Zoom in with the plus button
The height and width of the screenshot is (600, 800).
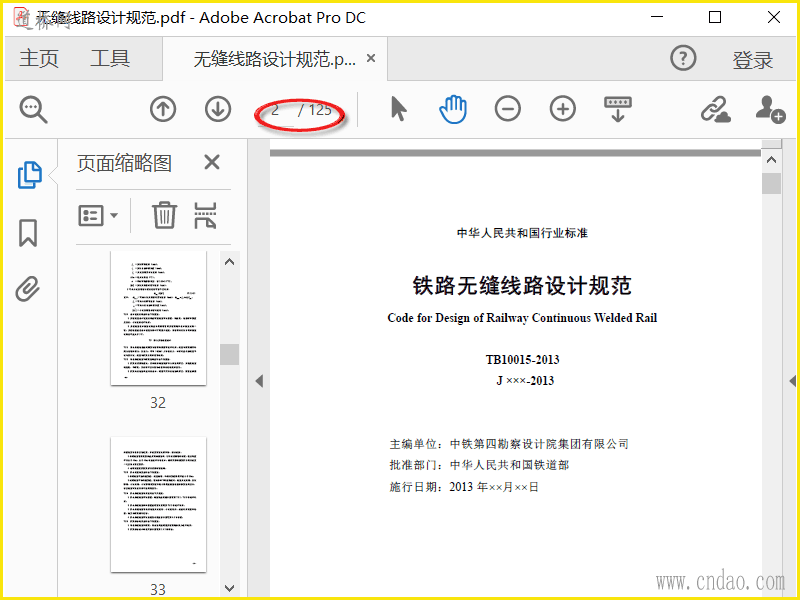tap(563, 109)
